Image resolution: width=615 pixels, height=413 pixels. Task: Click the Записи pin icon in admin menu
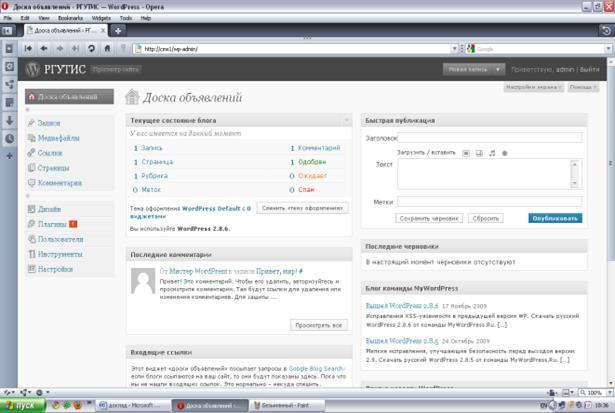click(x=31, y=123)
